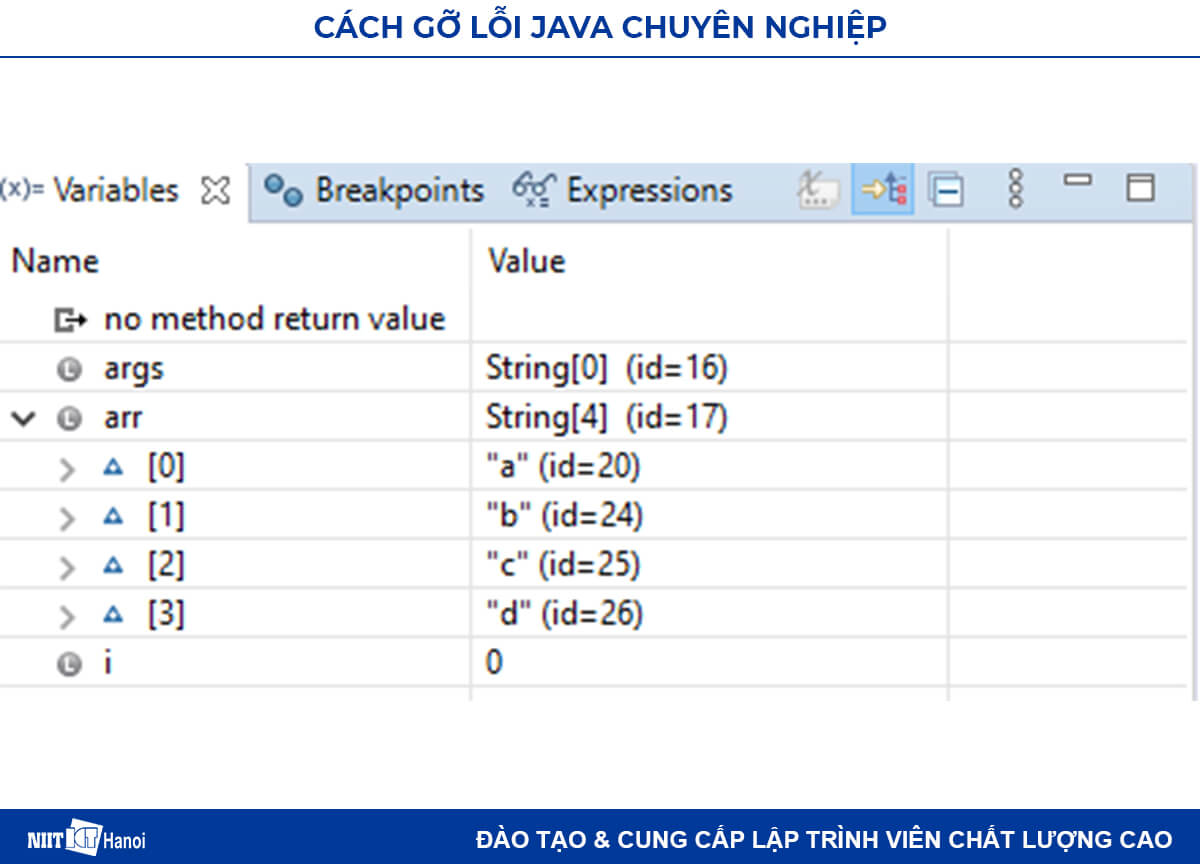Expand the [0] array element

coord(68,469)
